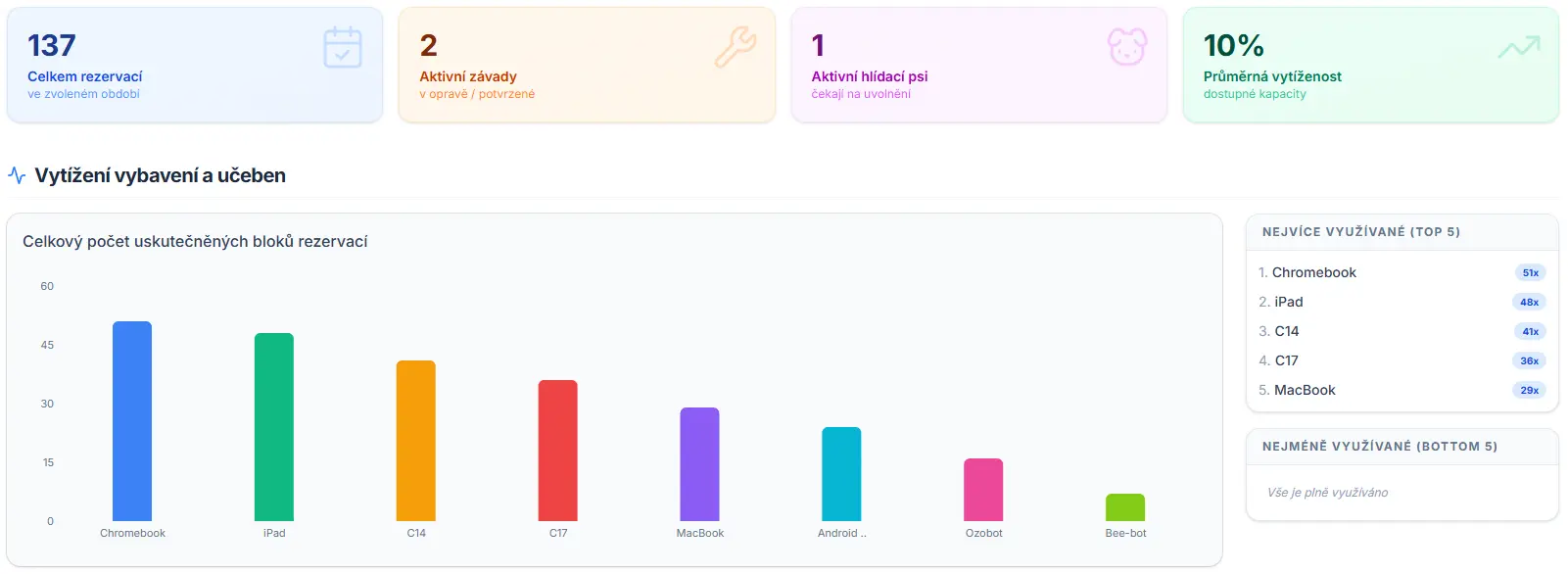Select the blue Chromebook bar in chart
1568x574 pixels.
pyautogui.click(x=132, y=421)
